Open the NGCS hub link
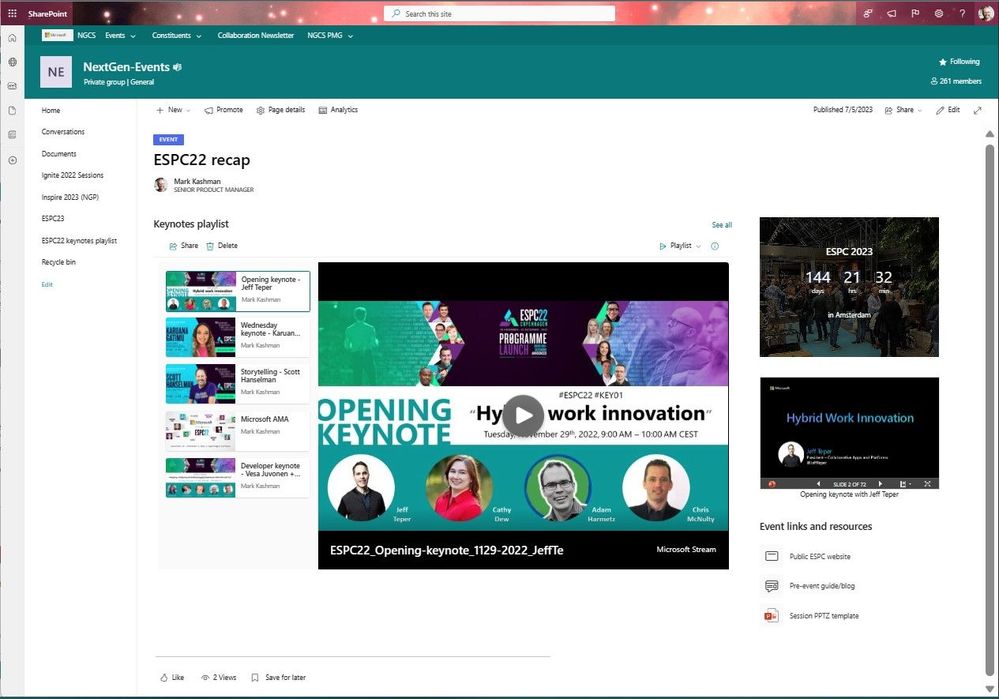The height and width of the screenshot is (699, 999). [x=87, y=36]
